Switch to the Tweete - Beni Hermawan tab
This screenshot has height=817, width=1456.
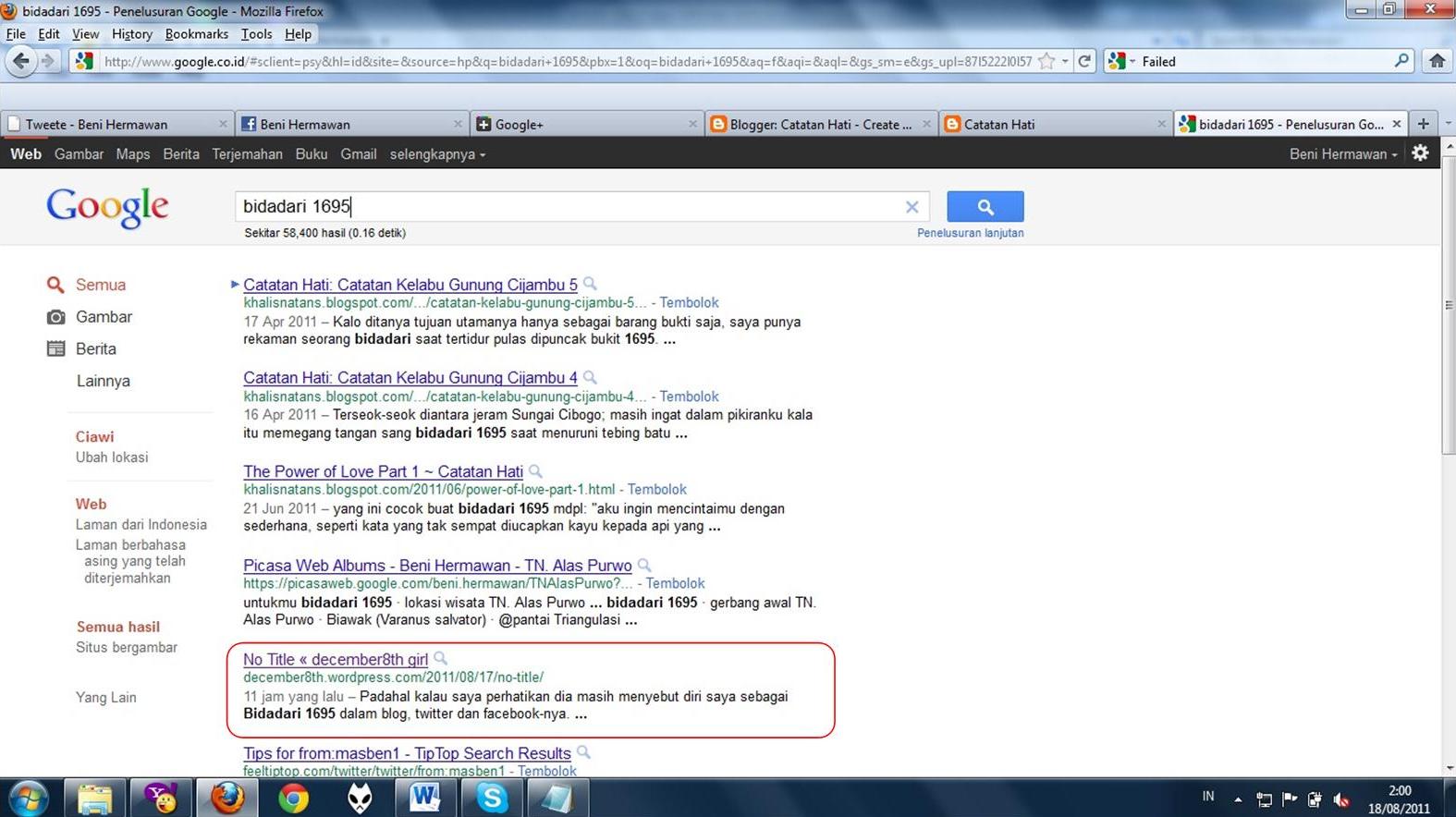116,124
